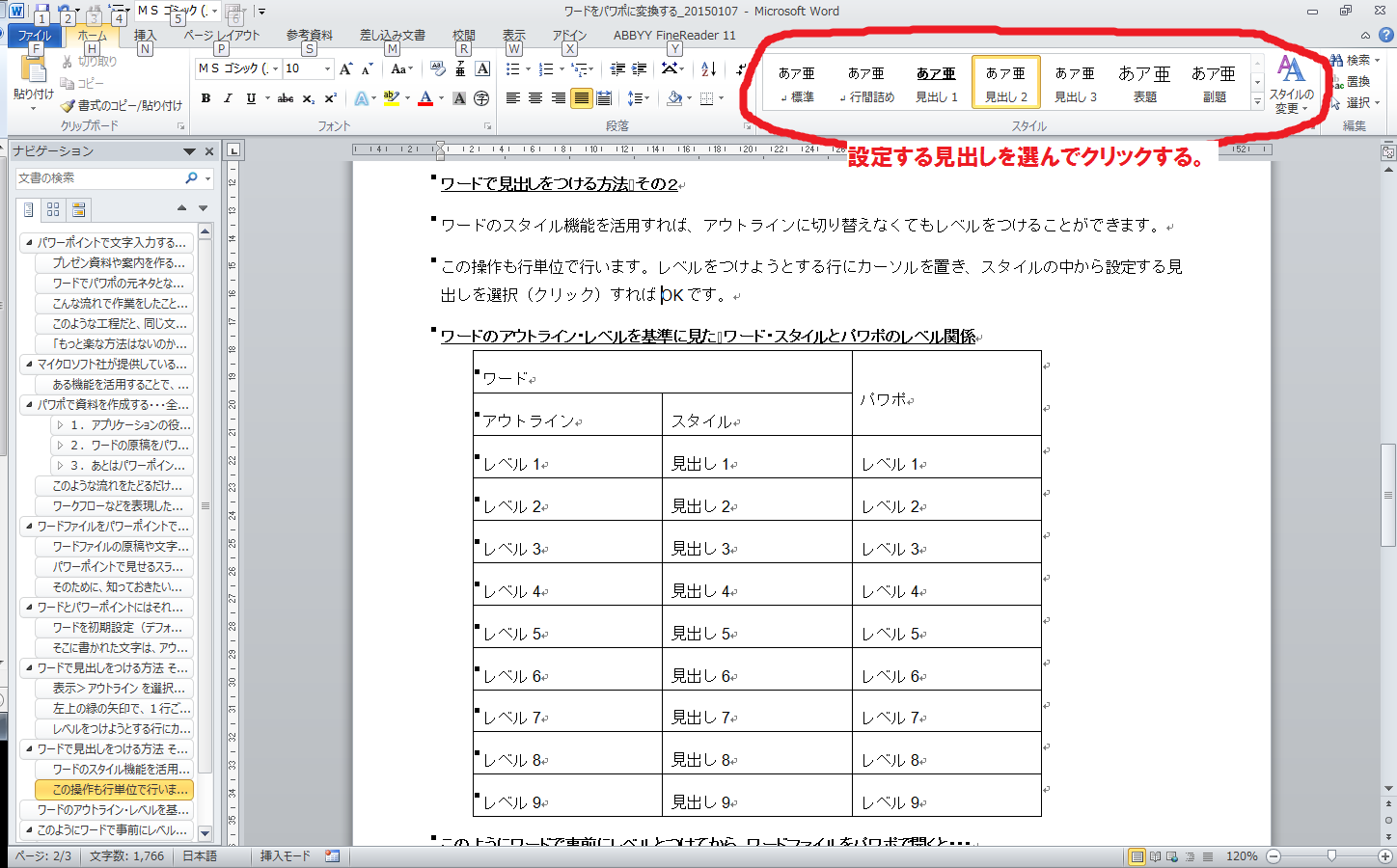This screenshot has height=868, width=1397.
Task: Click the enclosed character icon
Action: tap(481, 98)
